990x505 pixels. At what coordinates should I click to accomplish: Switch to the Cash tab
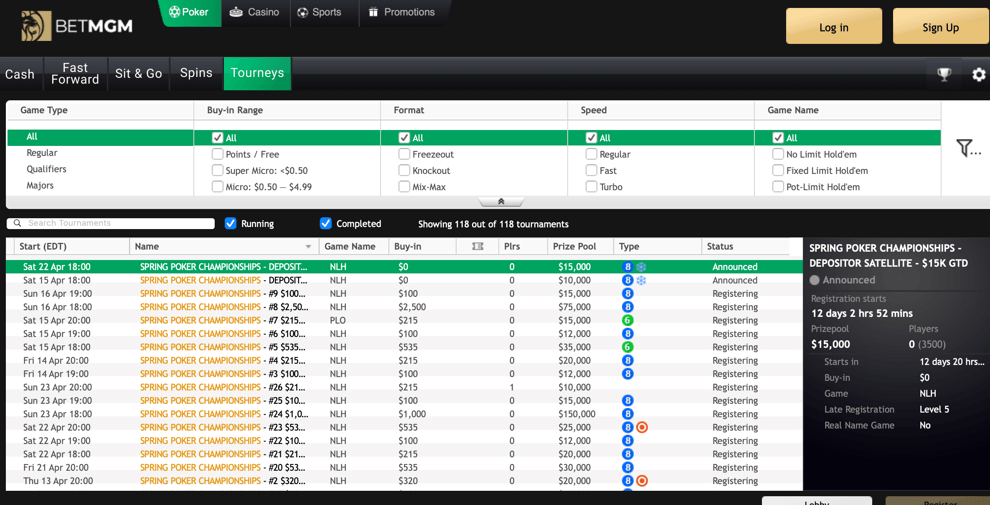[x=20, y=74]
